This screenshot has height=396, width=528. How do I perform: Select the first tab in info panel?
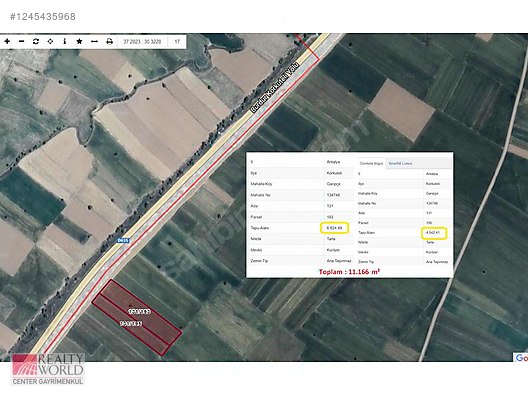[371, 163]
